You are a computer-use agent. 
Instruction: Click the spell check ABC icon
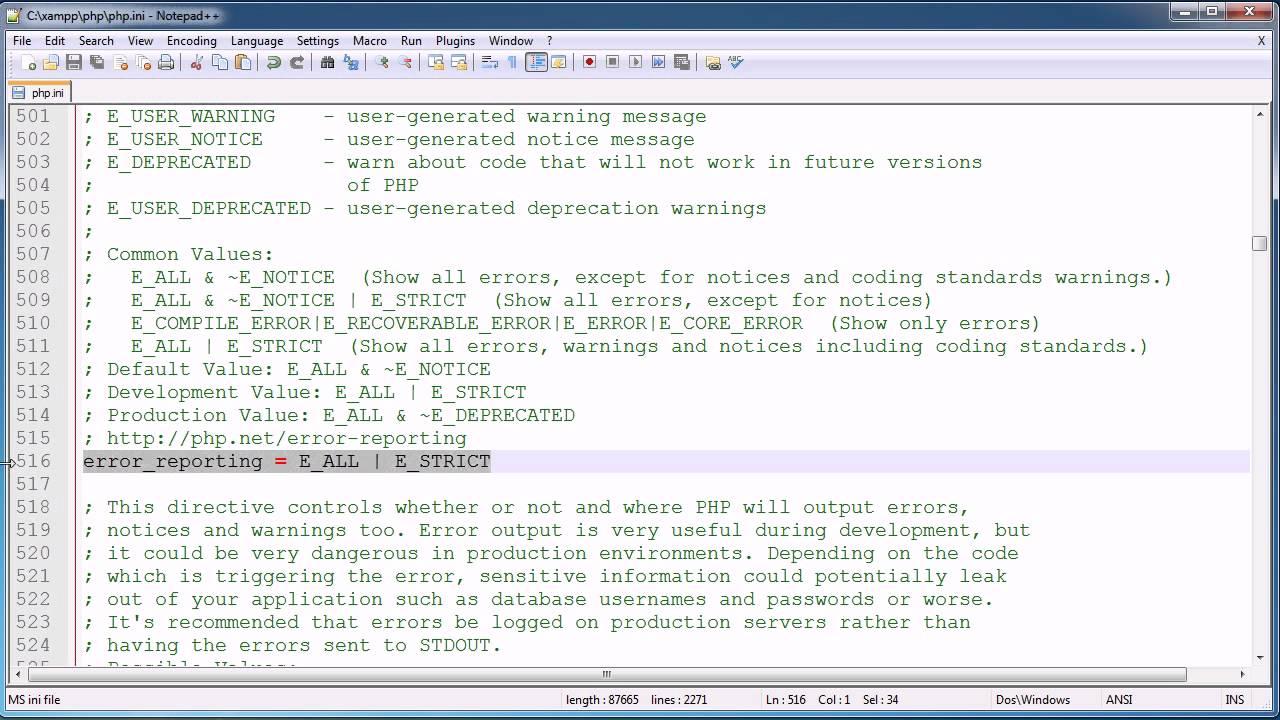click(736, 62)
